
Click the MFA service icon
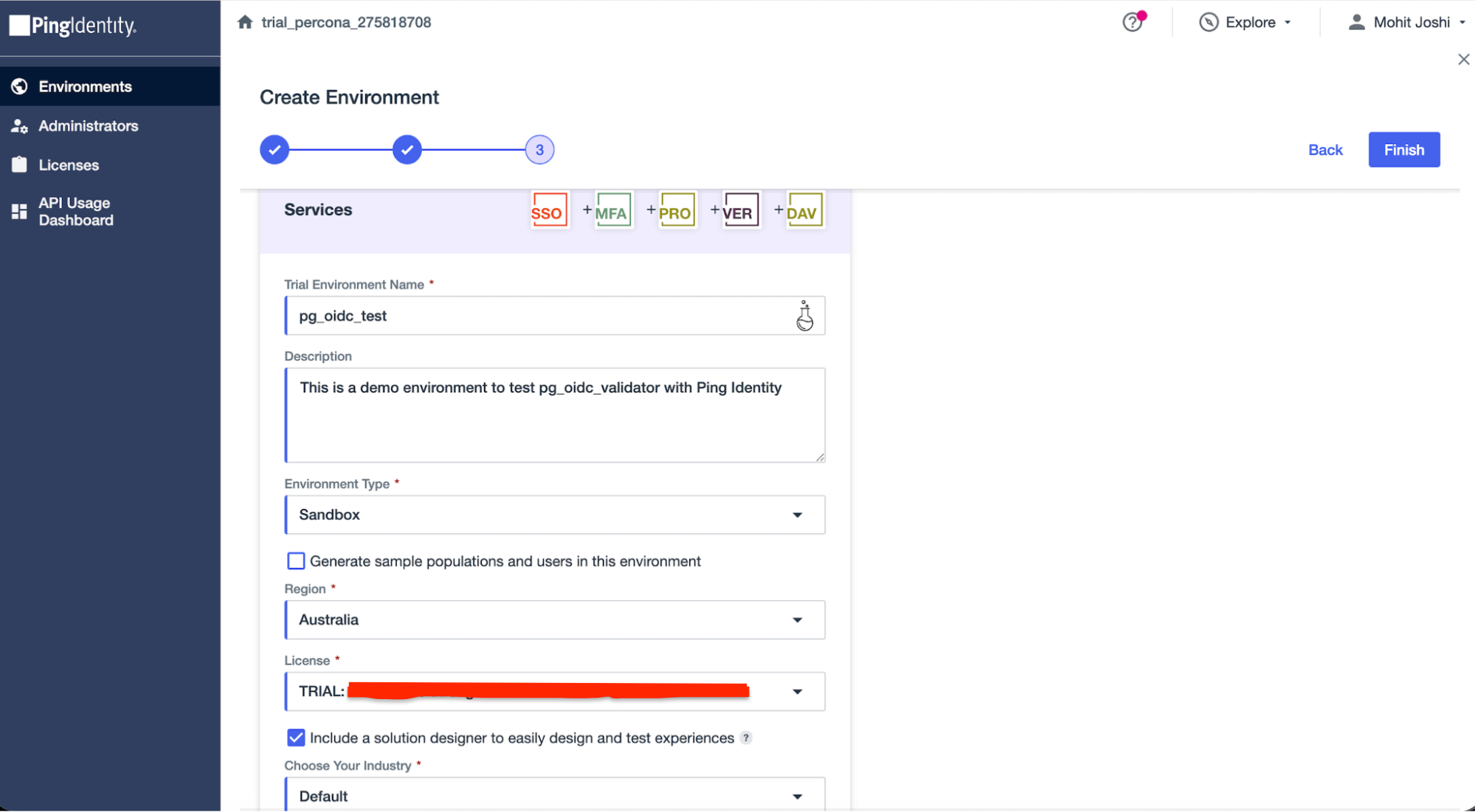[613, 211]
